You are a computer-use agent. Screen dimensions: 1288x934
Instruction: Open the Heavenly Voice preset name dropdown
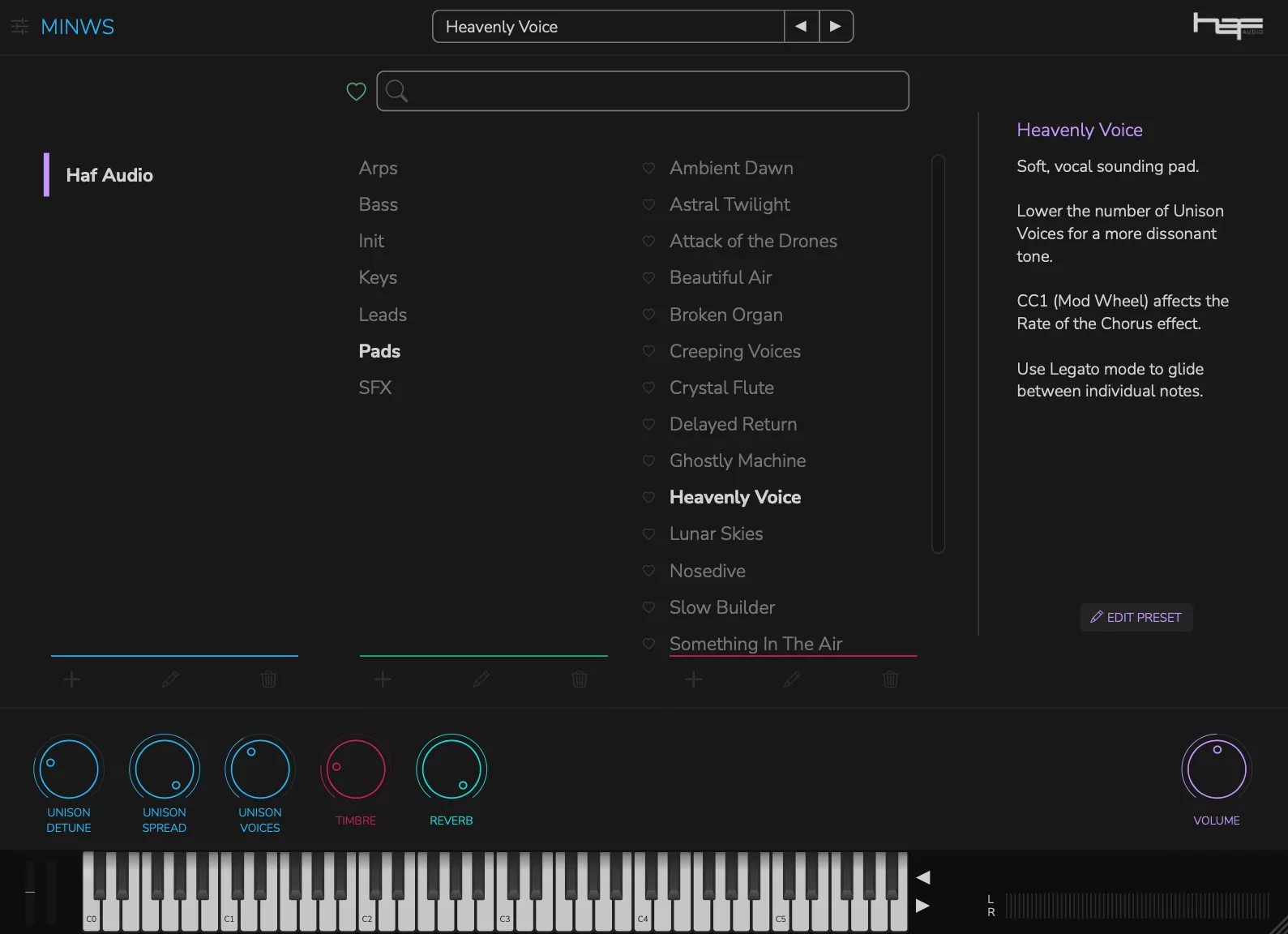tap(608, 27)
